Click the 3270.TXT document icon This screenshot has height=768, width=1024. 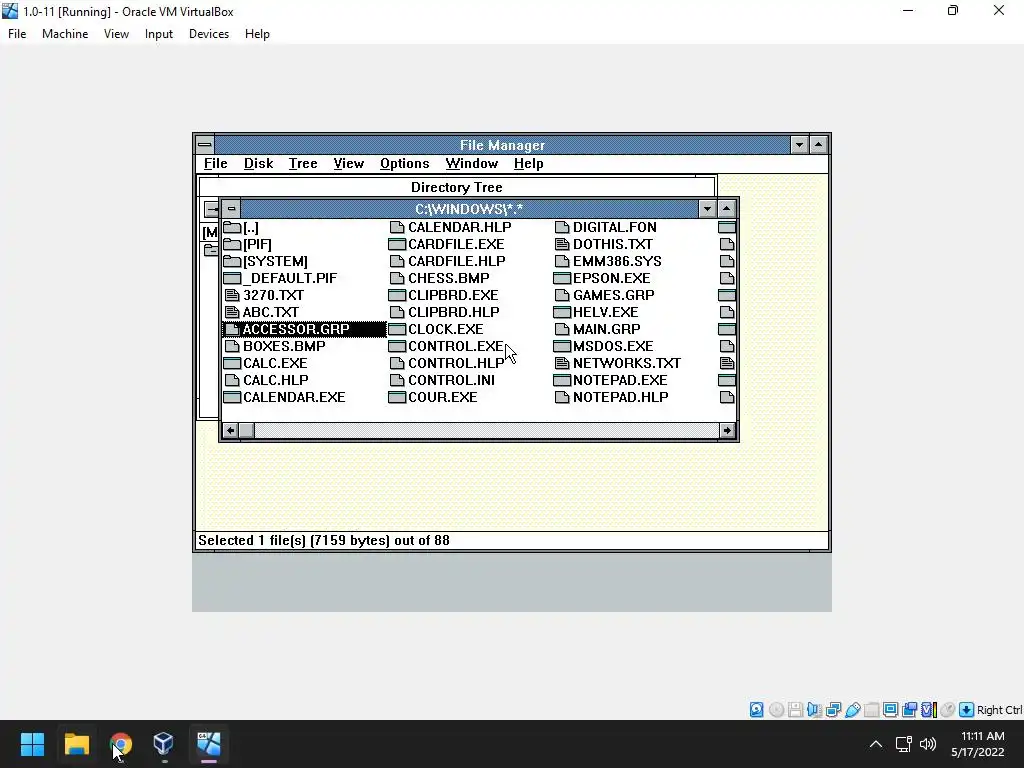point(232,295)
